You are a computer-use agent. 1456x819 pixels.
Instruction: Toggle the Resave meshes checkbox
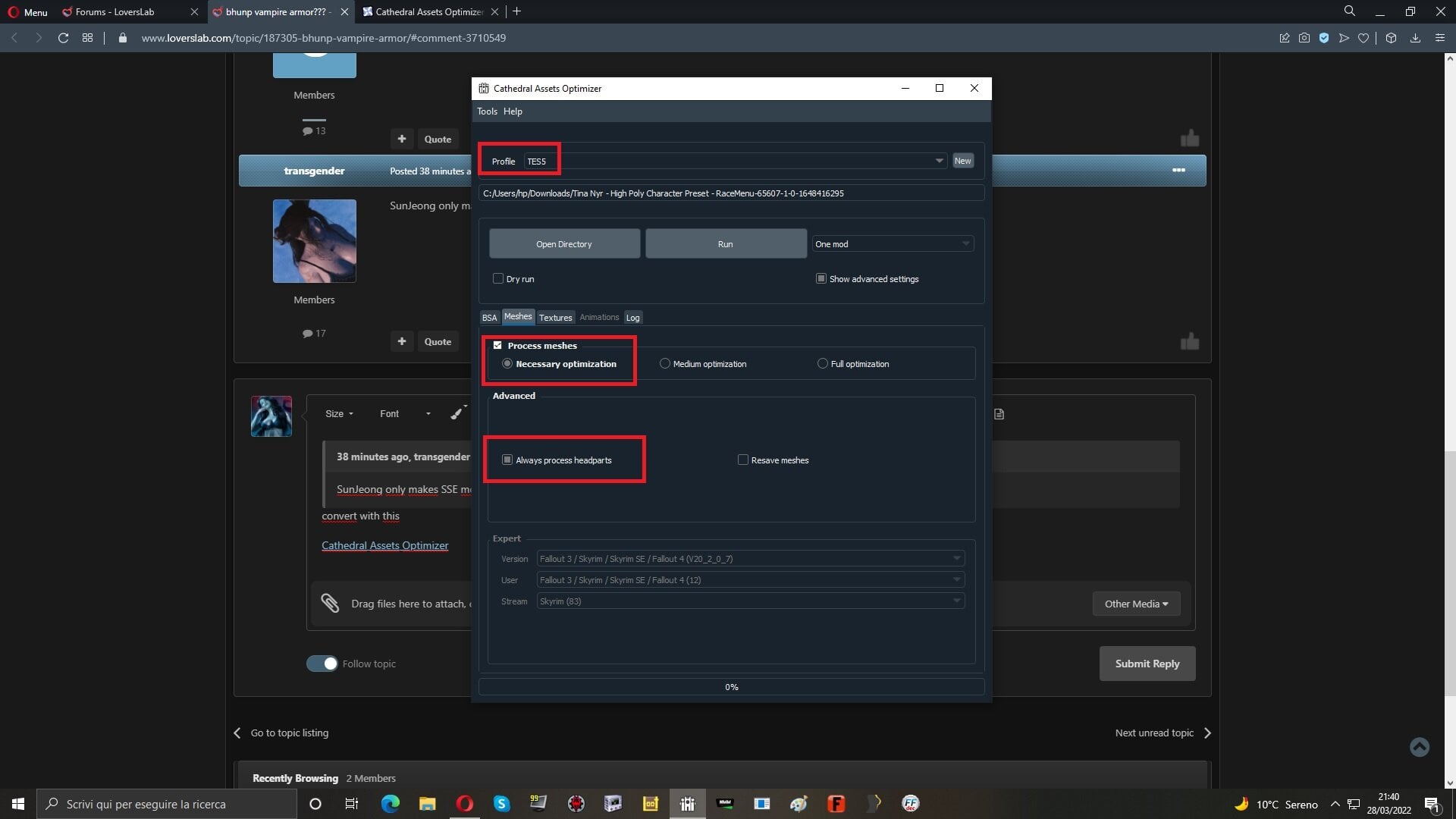743,460
